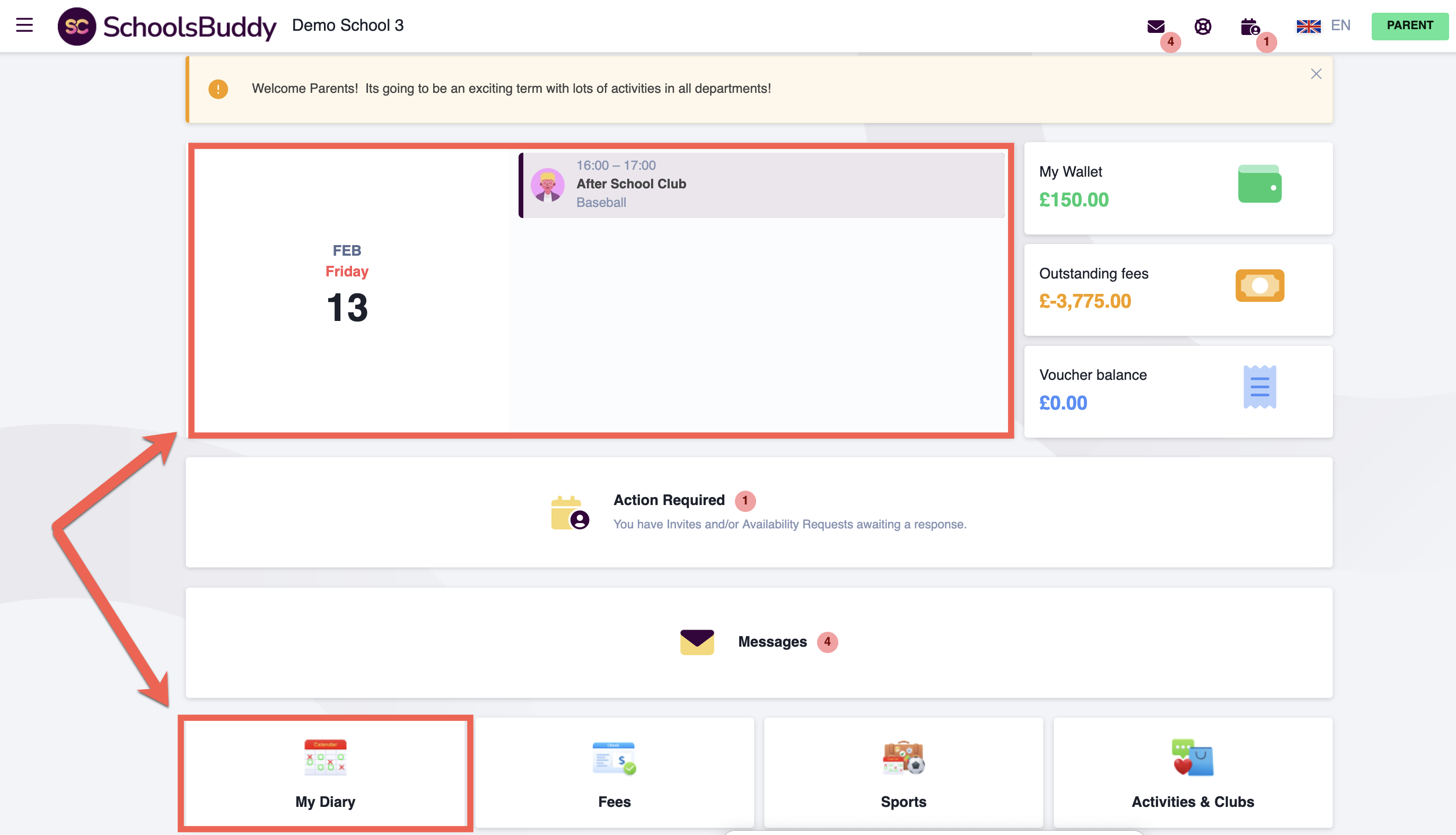Viewport: 1456px width, 835px height.
Task: Click the help lifebuoy icon
Action: click(x=1202, y=27)
